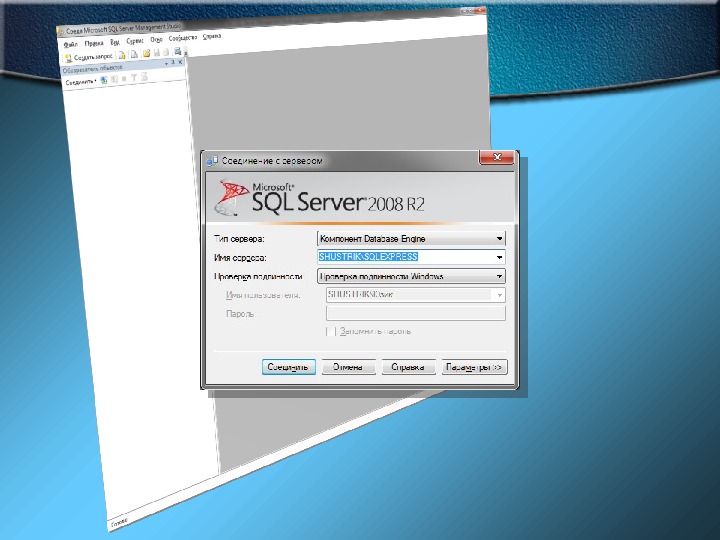The width and height of the screenshot is (720, 540).
Task: Click the stop square icon in Object Explorer
Action: pos(124,79)
